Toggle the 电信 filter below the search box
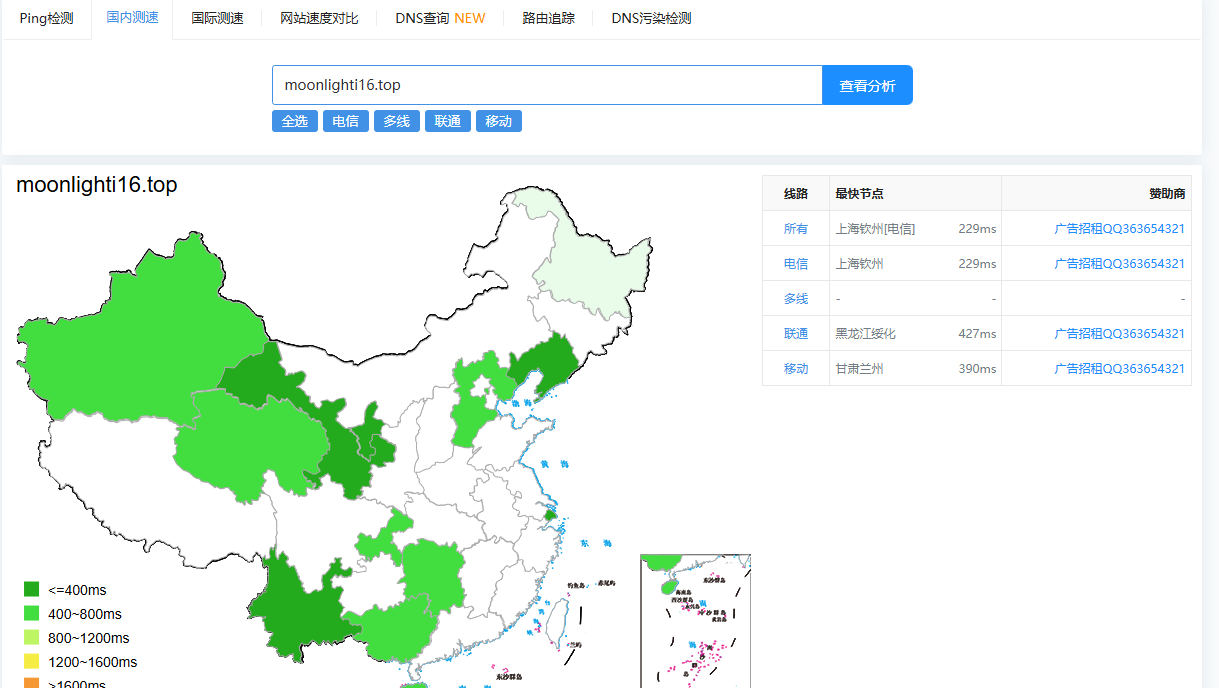The height and width of the screenshot is (688, 1219). point(346,121)
